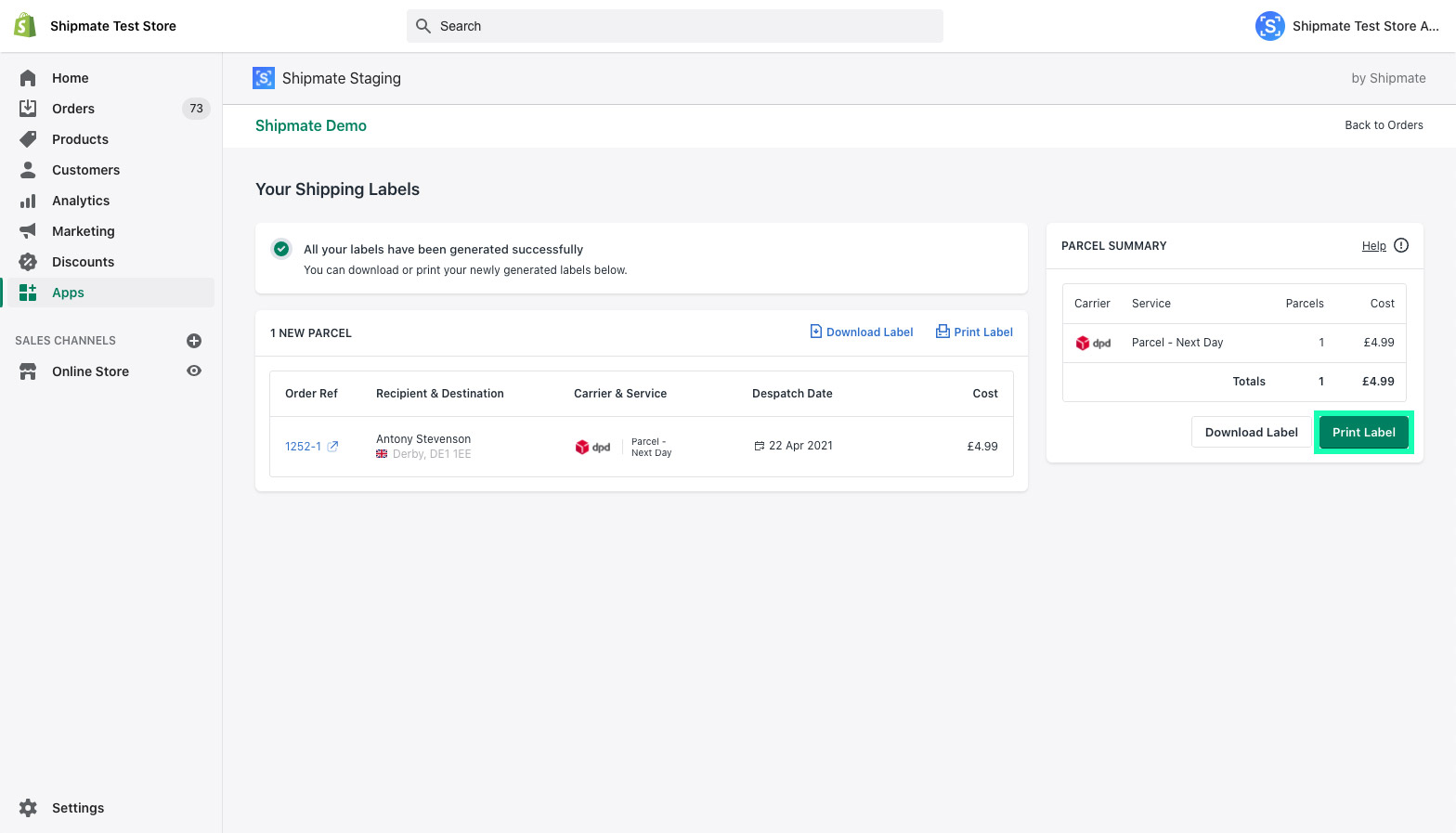This screenshot has height=833, width=1456.
Task: Click Download Label link in parcel header
Action: pyautogui.click(x=861, y=332)
